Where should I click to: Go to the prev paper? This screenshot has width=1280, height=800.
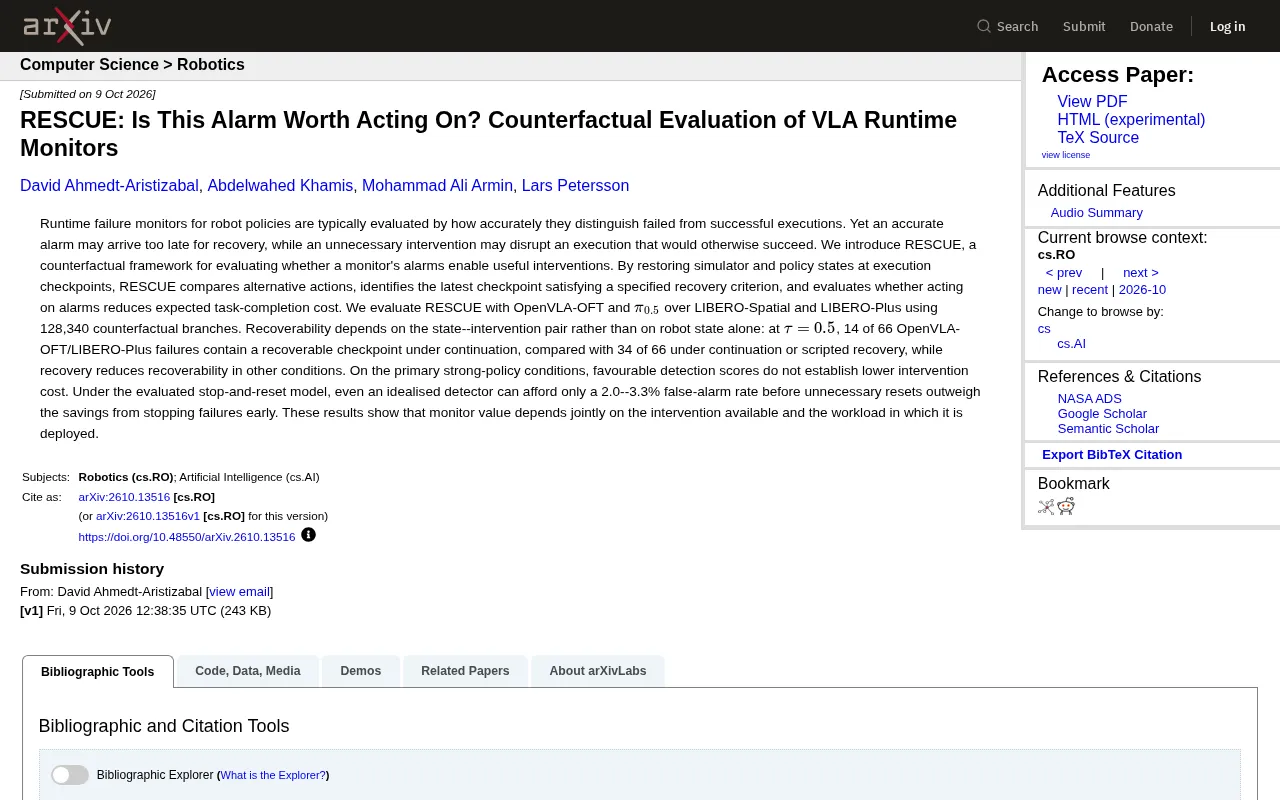[x=1064, y=273]
